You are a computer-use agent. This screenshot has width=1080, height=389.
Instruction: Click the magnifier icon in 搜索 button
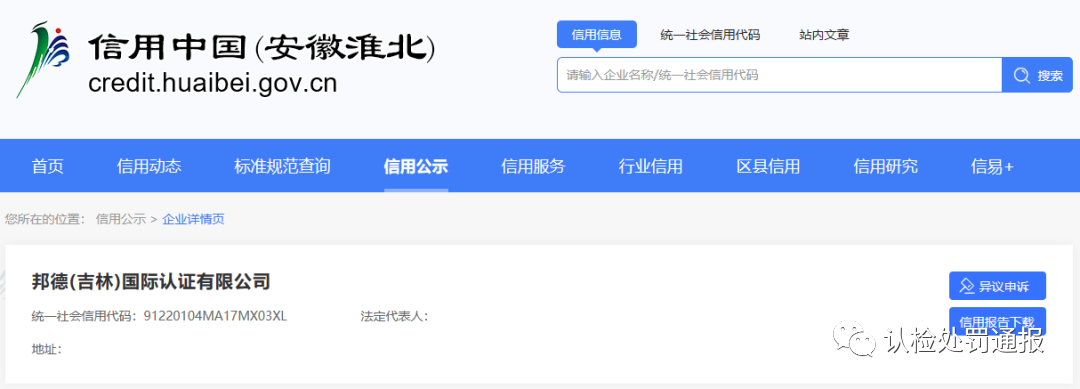tap(1021, 75)
